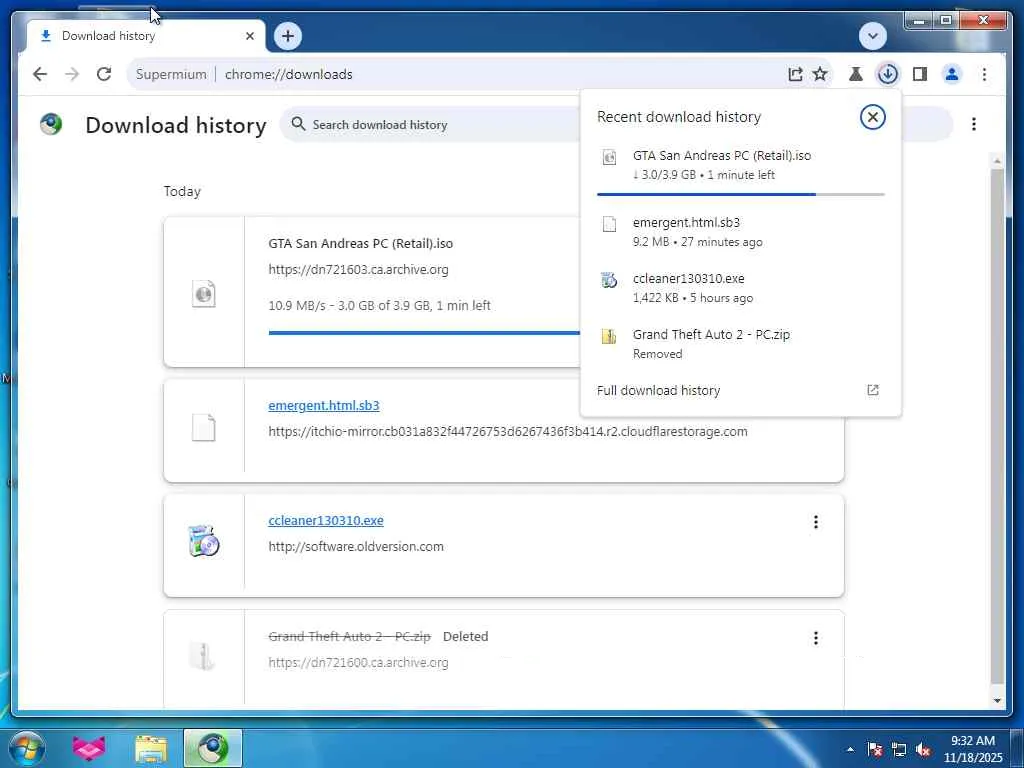Click the ccleaner installer file icon on page
This screenshot has height=768, width=1024.
203,541
